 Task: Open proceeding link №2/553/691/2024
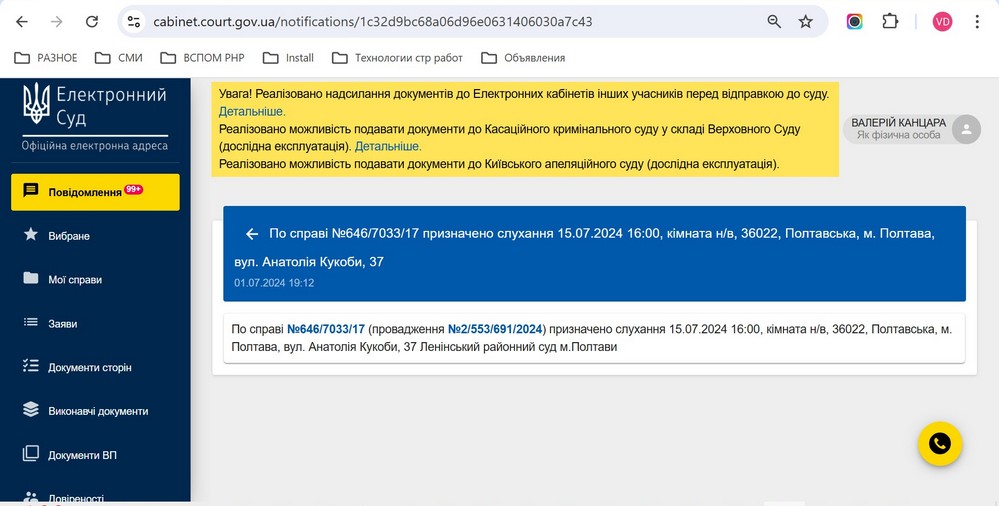point(495,329)
